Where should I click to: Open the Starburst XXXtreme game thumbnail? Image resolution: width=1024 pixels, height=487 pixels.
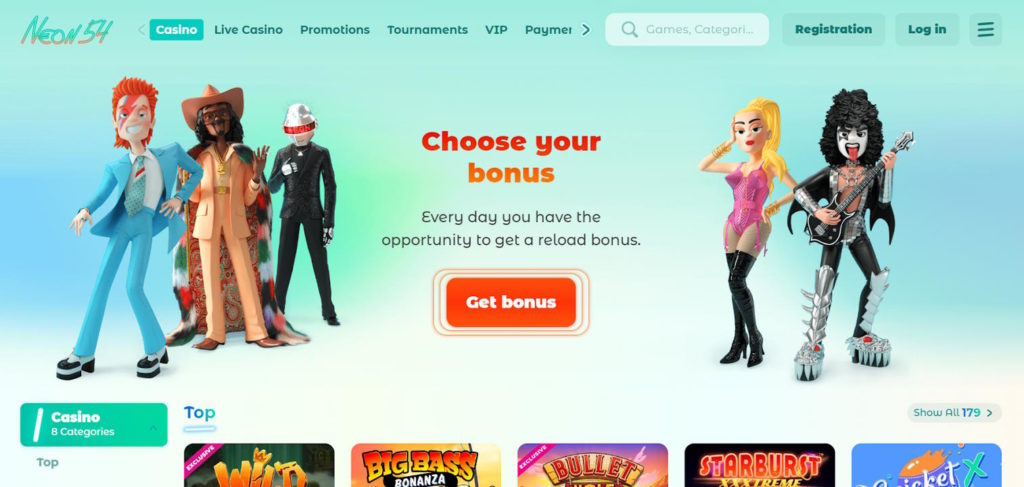tap(760, 465)
